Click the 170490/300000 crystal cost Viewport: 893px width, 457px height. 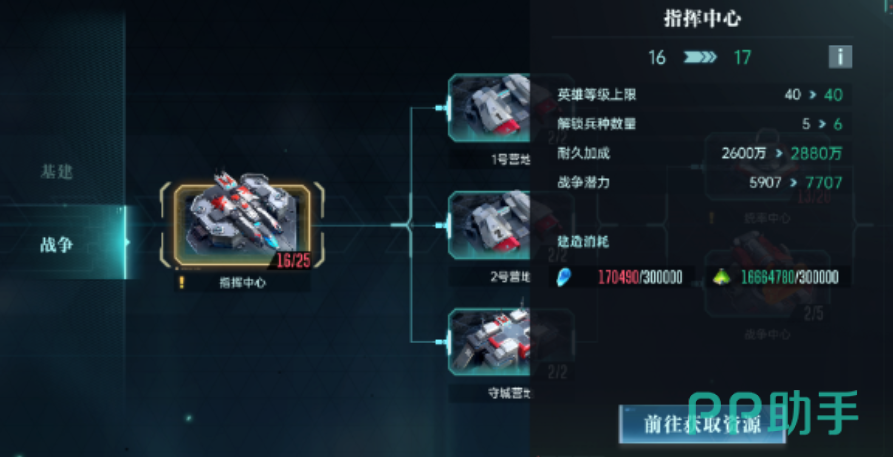[x=640, y=278]
